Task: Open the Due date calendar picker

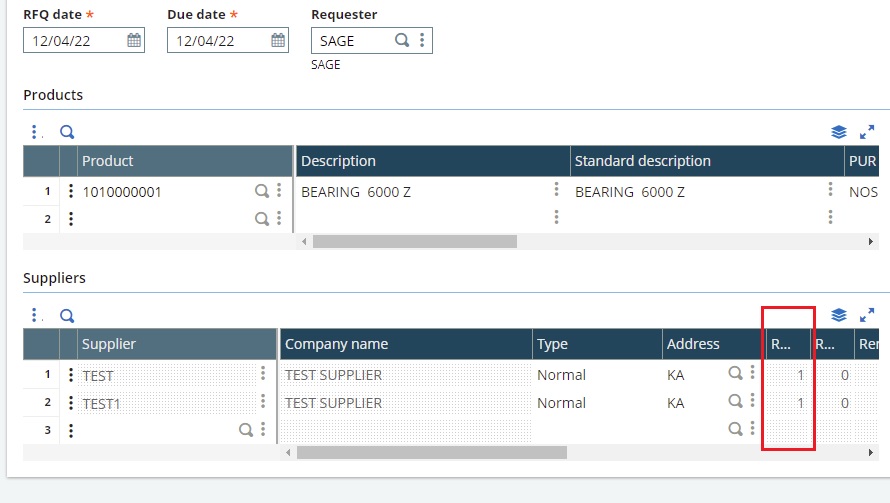Action: pyautogui.click(x=278, y=40)
